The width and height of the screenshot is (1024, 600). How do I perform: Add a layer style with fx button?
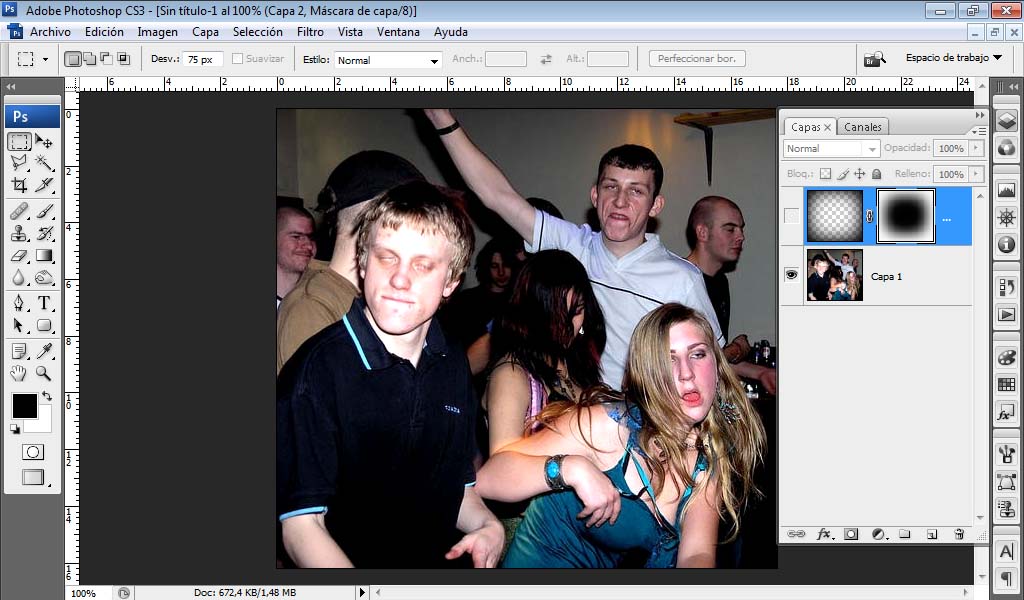point(824,534)
